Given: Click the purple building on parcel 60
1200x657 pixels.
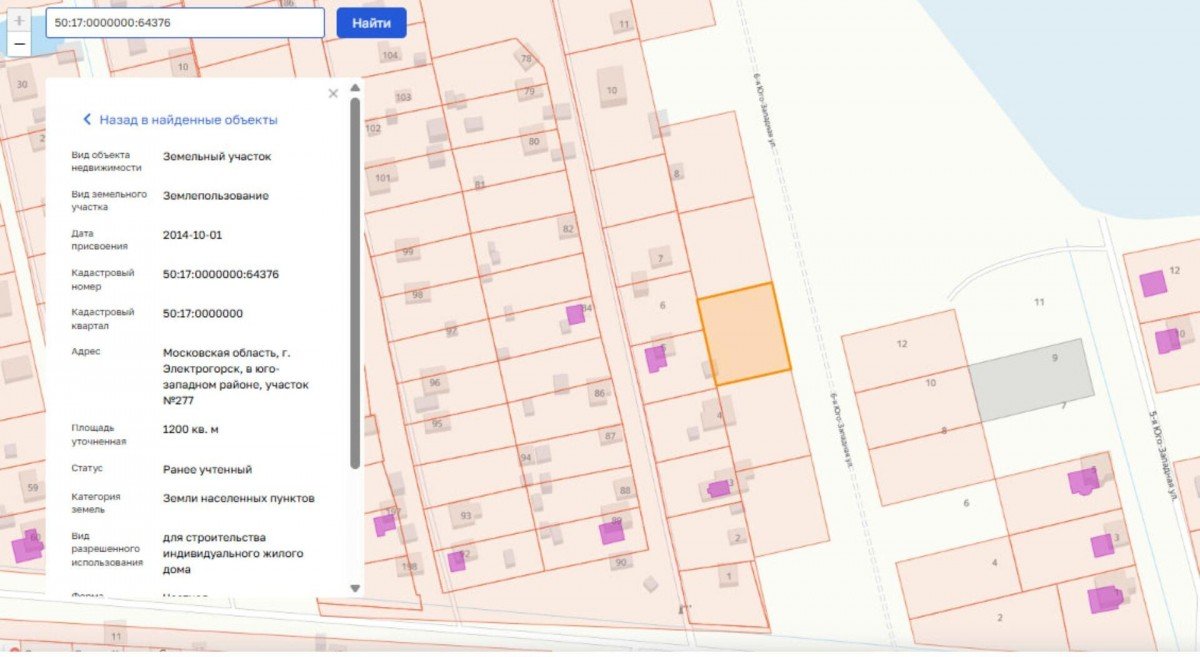Looking at the screenshot, I should coord(26,546).
